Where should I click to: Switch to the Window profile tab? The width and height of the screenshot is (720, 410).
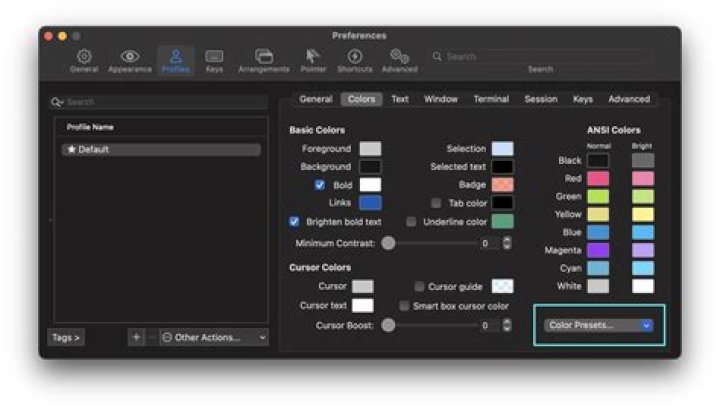pos(441,99)
